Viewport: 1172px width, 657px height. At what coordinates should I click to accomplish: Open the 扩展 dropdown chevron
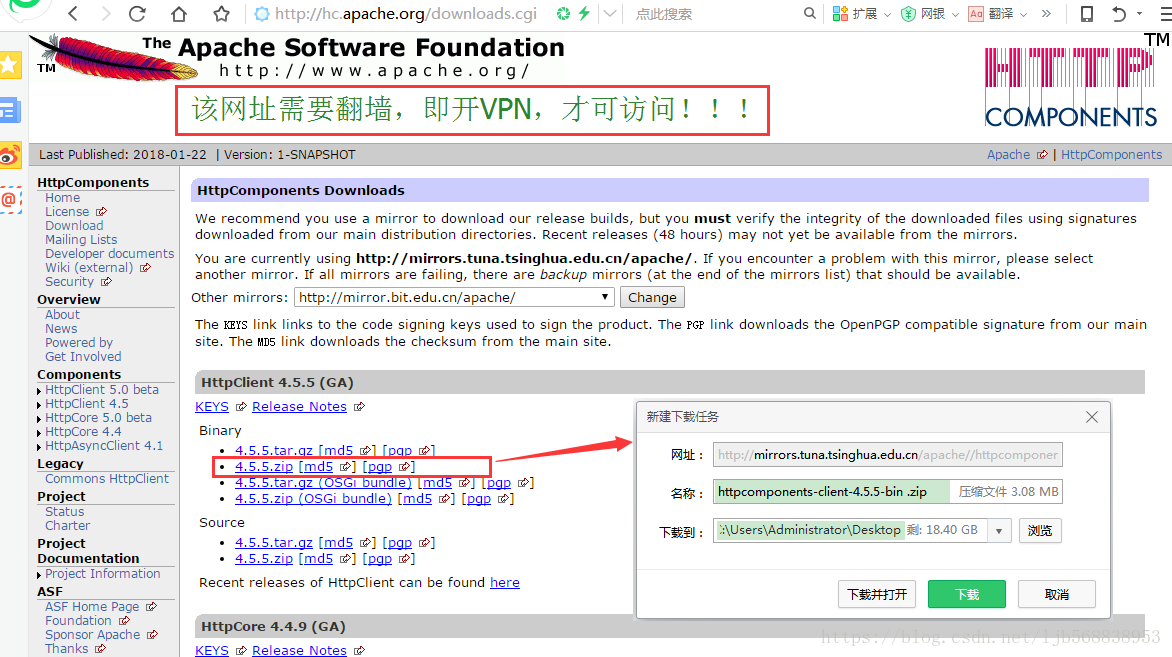point(887,14)
